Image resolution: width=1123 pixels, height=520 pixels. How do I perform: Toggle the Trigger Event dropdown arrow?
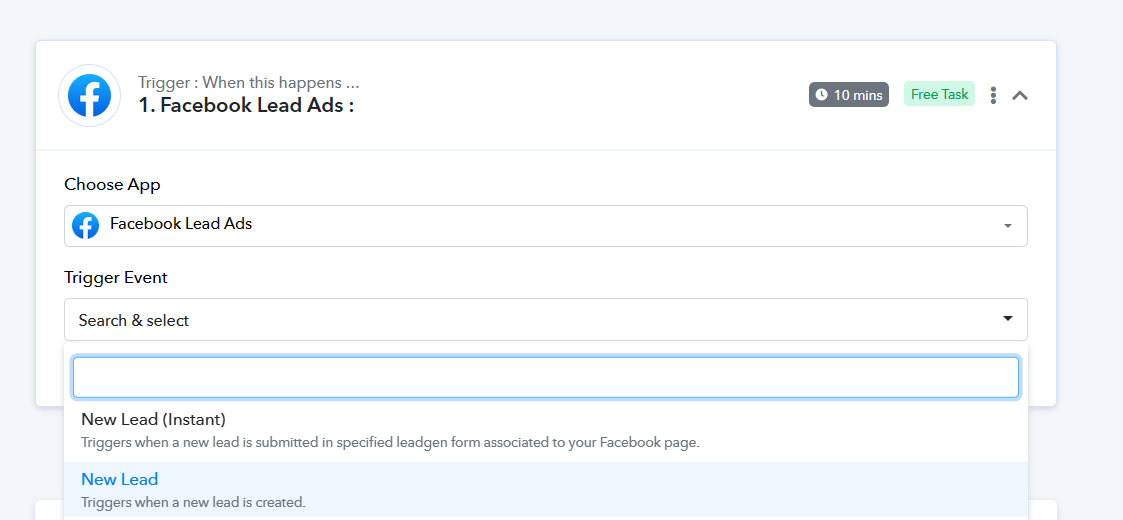pyautogui.click(x=1008, y=319)
